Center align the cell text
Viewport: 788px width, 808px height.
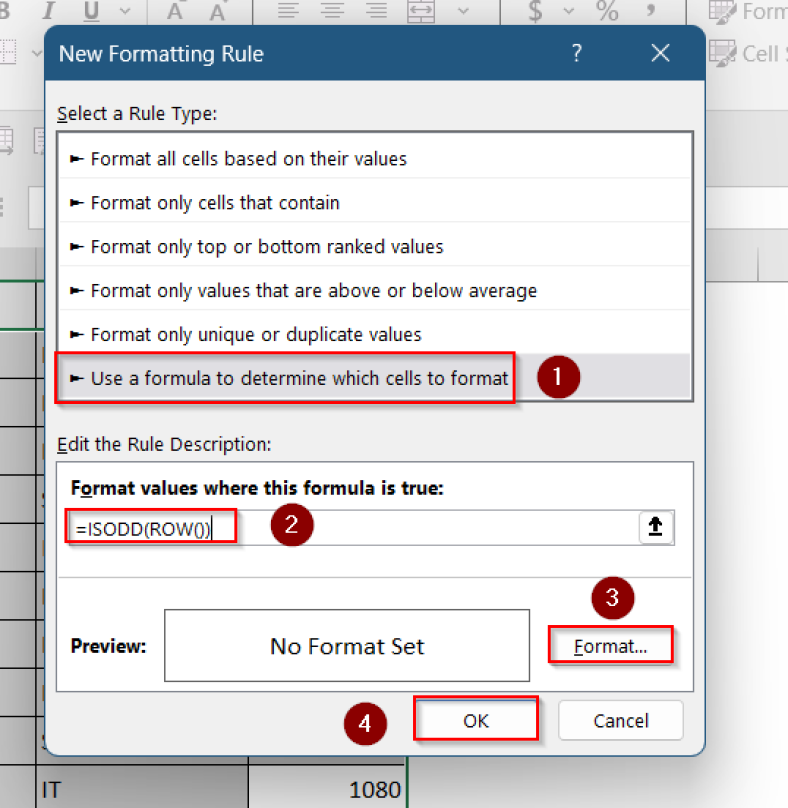(x=333, y=10)
